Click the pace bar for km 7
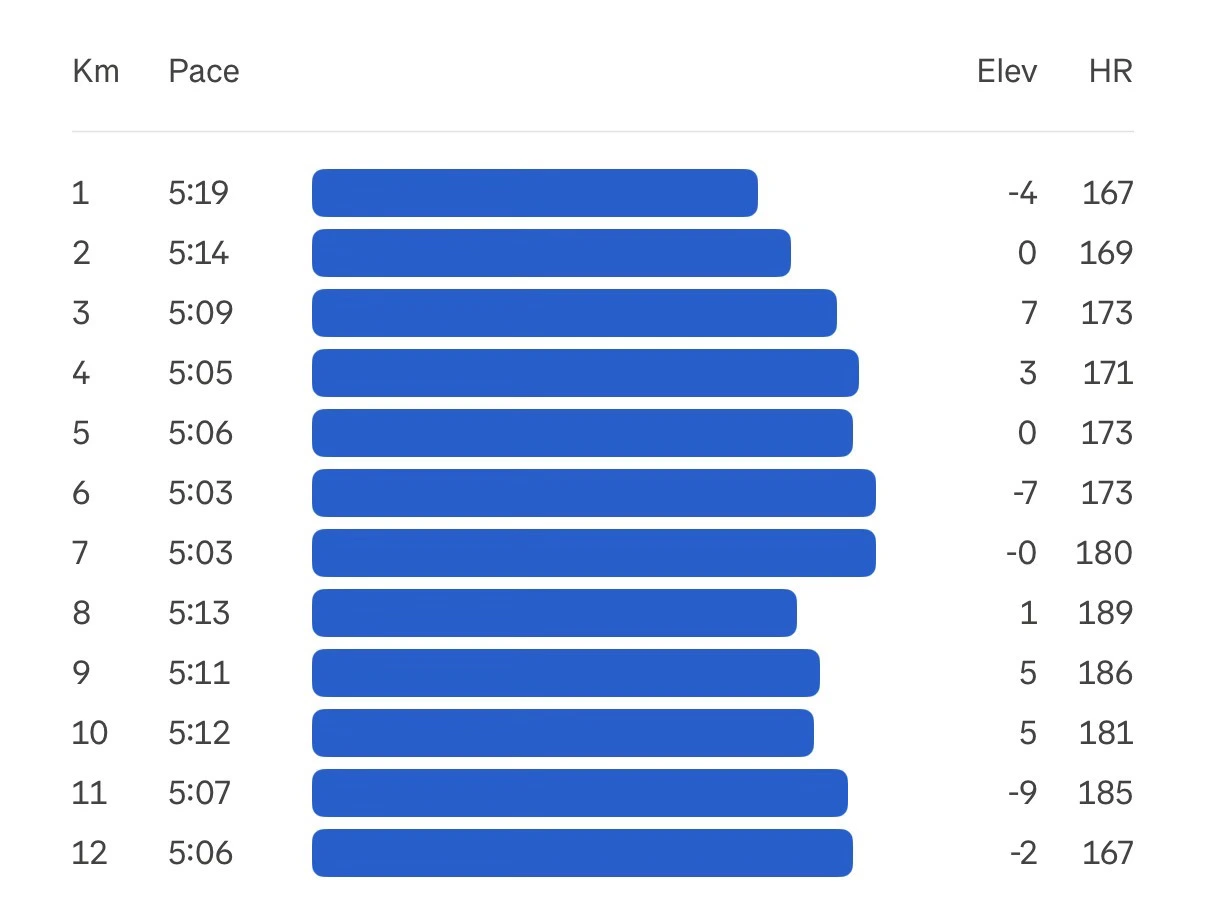1206x917 pixels. pyautogui.click(x=594, y=553)
